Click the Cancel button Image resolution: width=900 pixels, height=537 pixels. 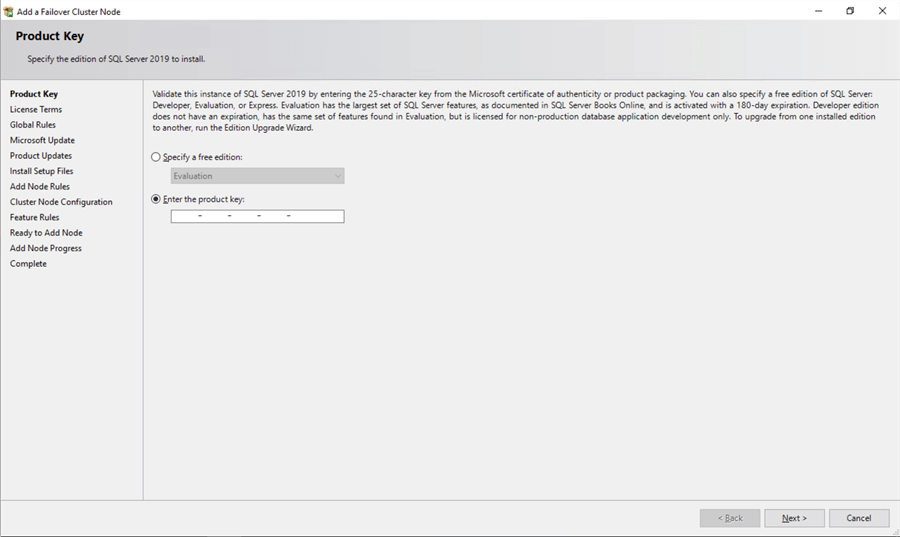tap(858, 518)
